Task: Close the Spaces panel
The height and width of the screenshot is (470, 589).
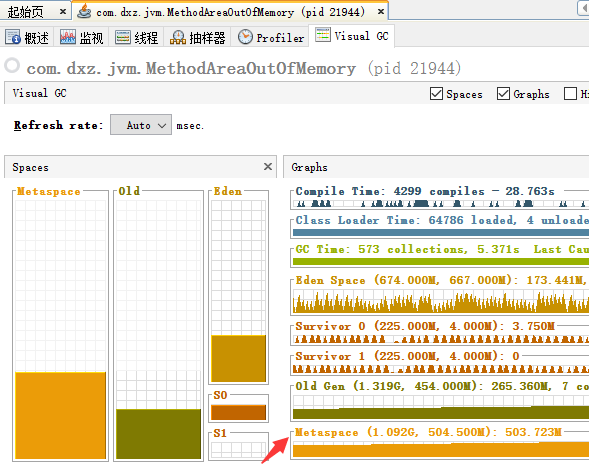Action: [268, 166]
